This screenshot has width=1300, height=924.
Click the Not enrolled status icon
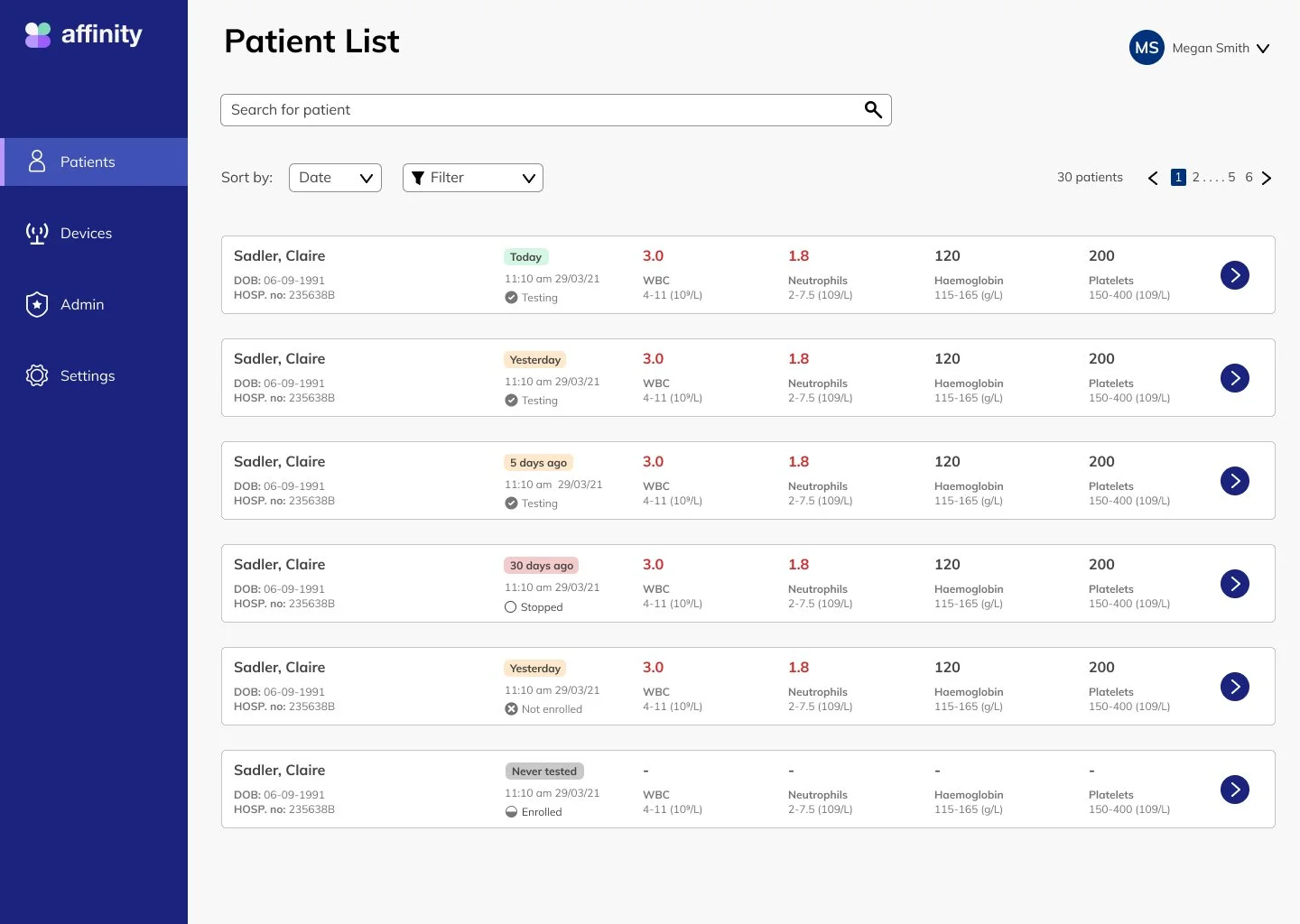pos(512,709)
